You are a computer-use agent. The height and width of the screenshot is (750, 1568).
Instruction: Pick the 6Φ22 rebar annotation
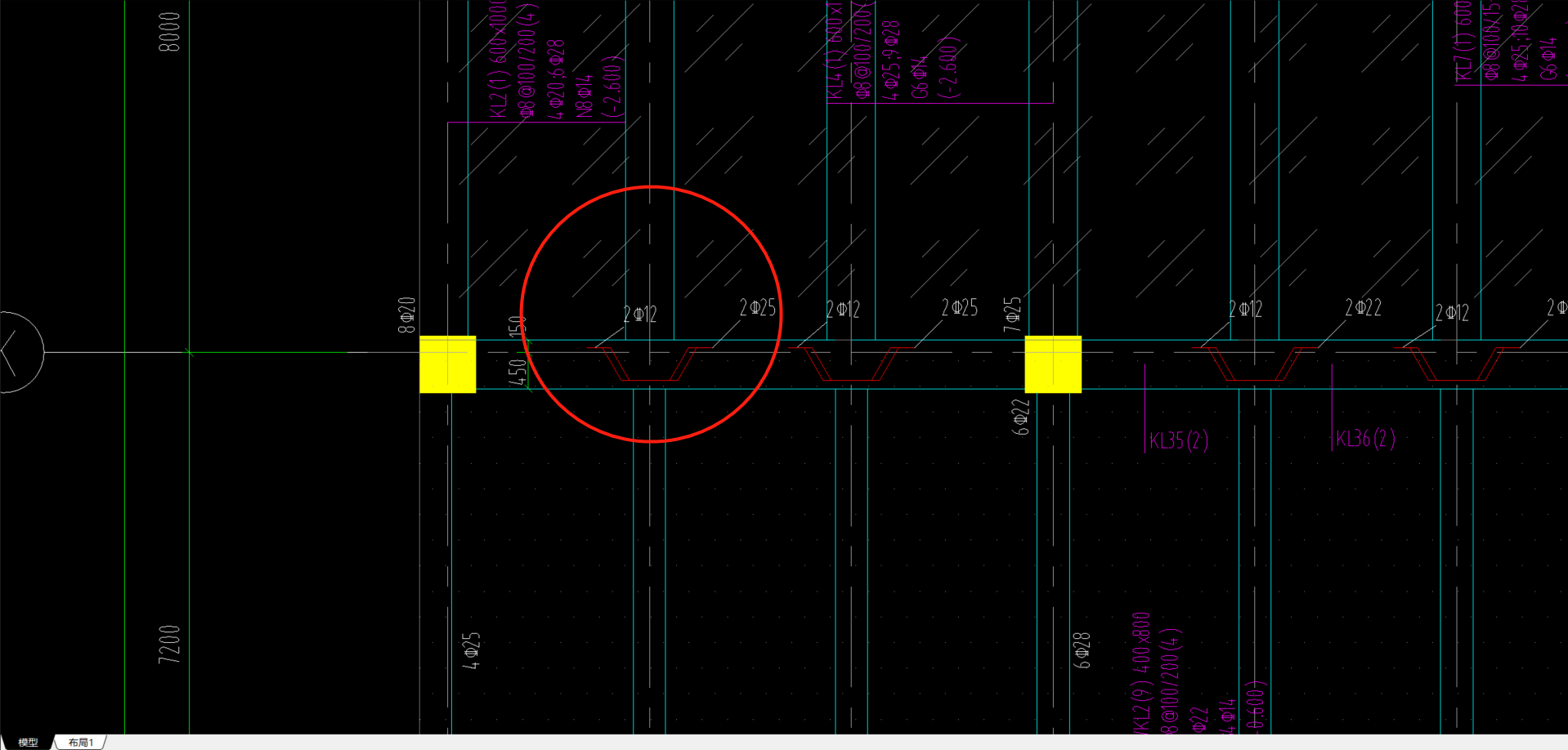(1020, 417)
